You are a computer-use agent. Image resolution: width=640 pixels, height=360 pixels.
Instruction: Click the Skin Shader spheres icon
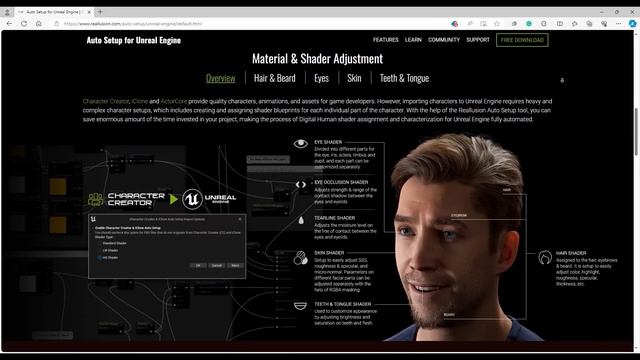point(301,258)
